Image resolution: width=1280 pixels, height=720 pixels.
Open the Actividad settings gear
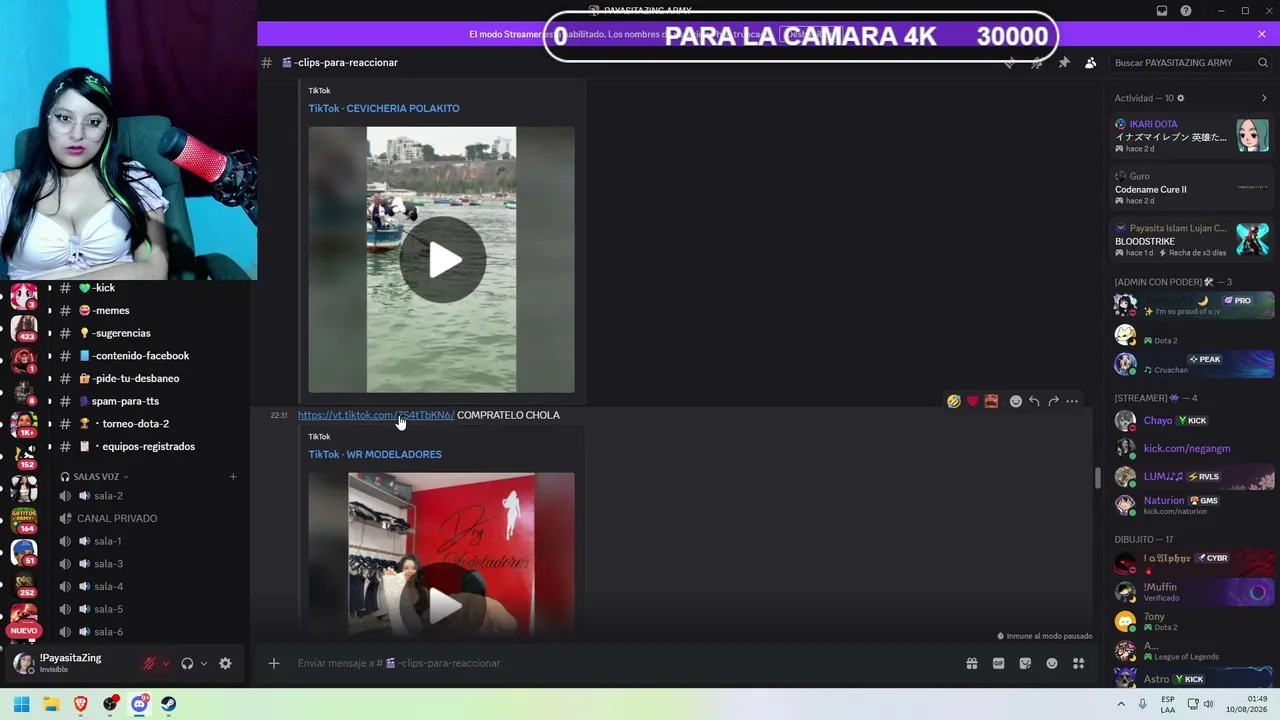click(x=1181, y=98)
